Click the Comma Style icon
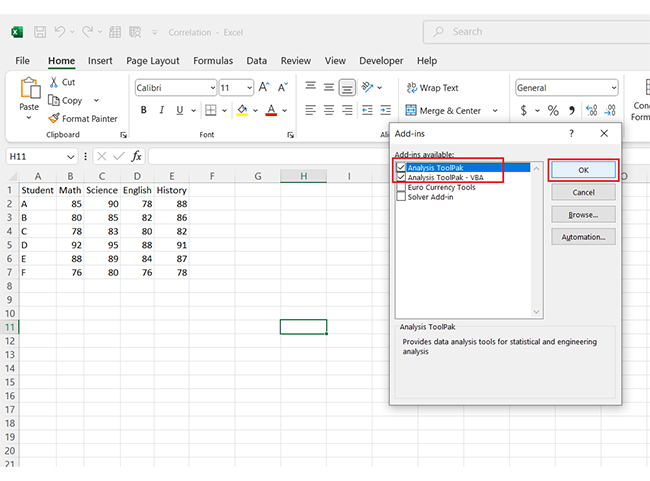Image resolution: width=650 pixels, height=481 pixels. point(572,110)
